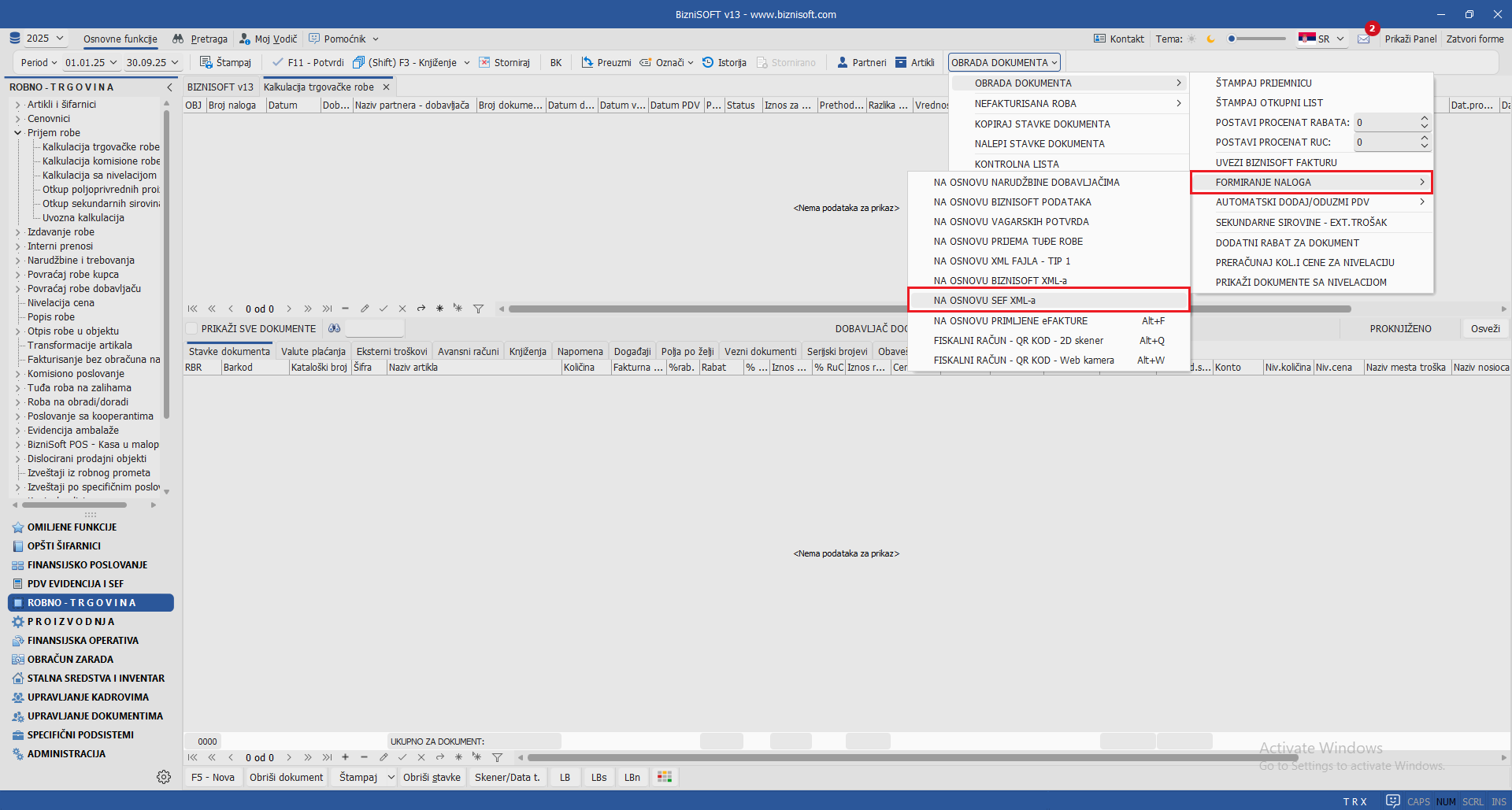Switch to dark theme moon icon
This screenshot has width=1512, height=810.
(1210, 39)
